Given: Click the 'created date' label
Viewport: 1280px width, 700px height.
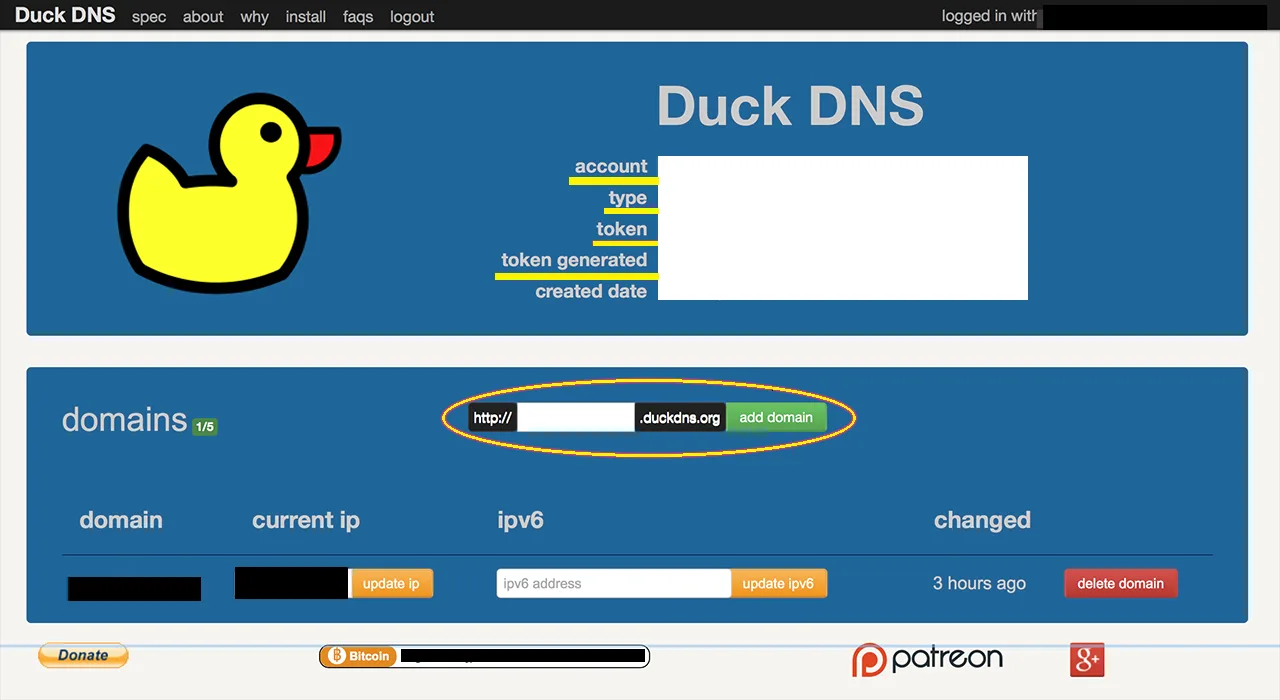Looking at the screenshot, I should 591,291.
